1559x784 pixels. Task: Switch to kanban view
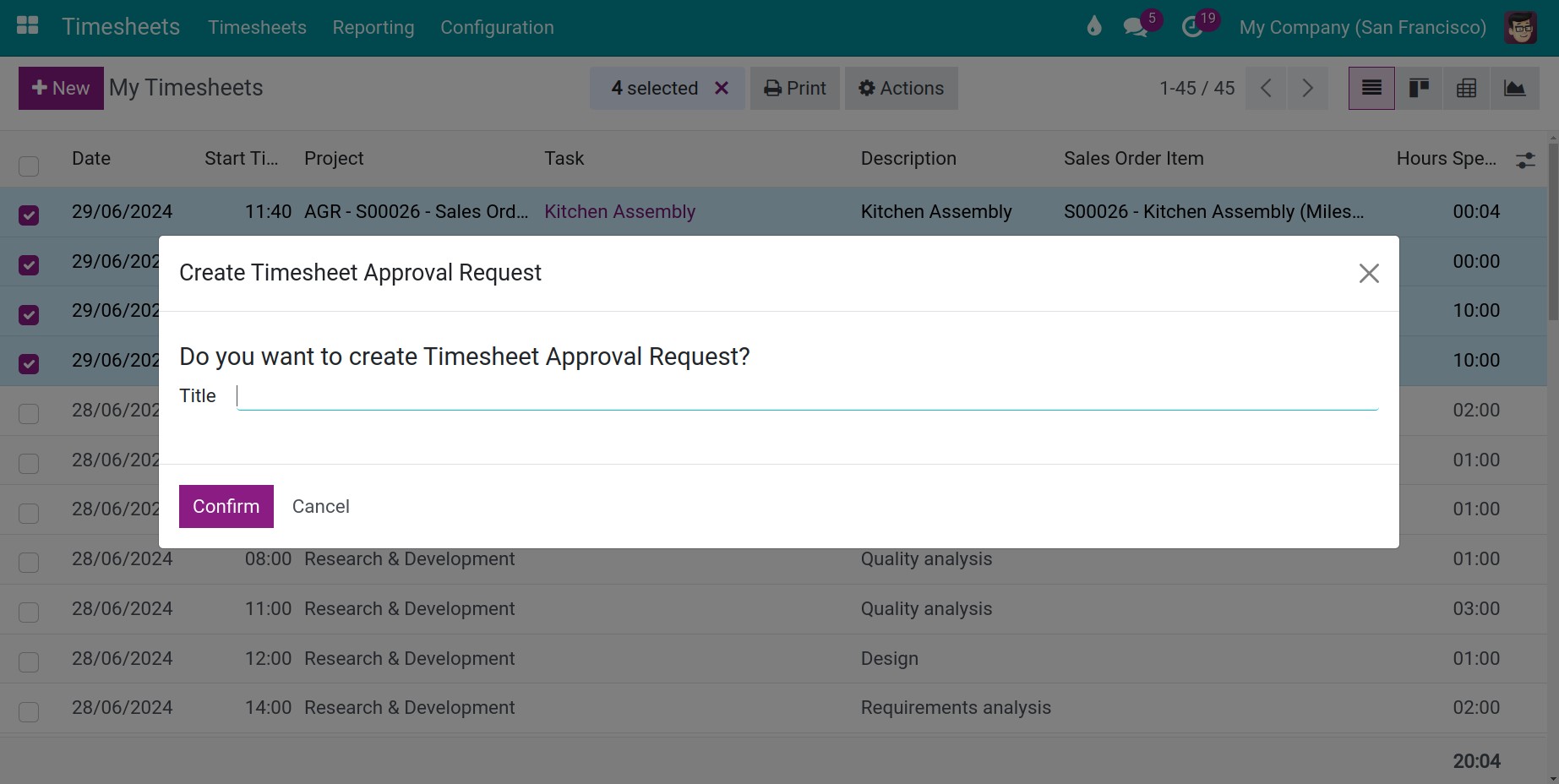coord(1419,88)
